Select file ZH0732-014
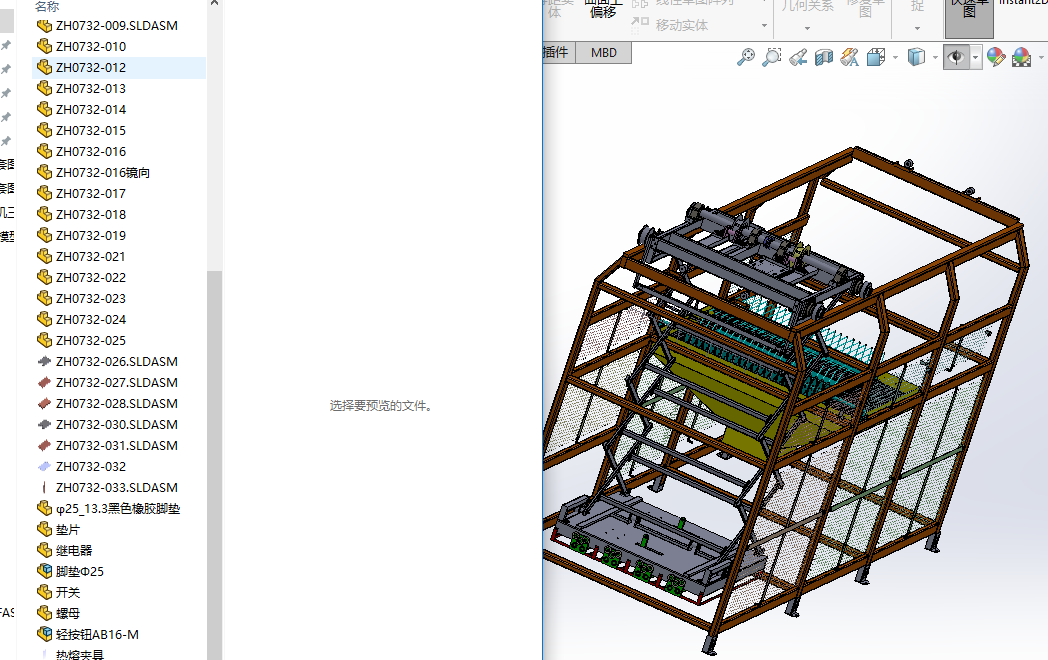The image size is (1048, 660). tap(91, 110)
